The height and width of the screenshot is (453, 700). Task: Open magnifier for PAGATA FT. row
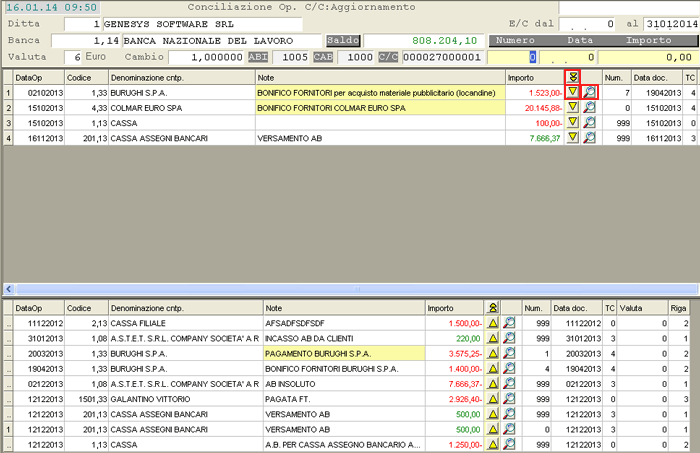[509, 399]
